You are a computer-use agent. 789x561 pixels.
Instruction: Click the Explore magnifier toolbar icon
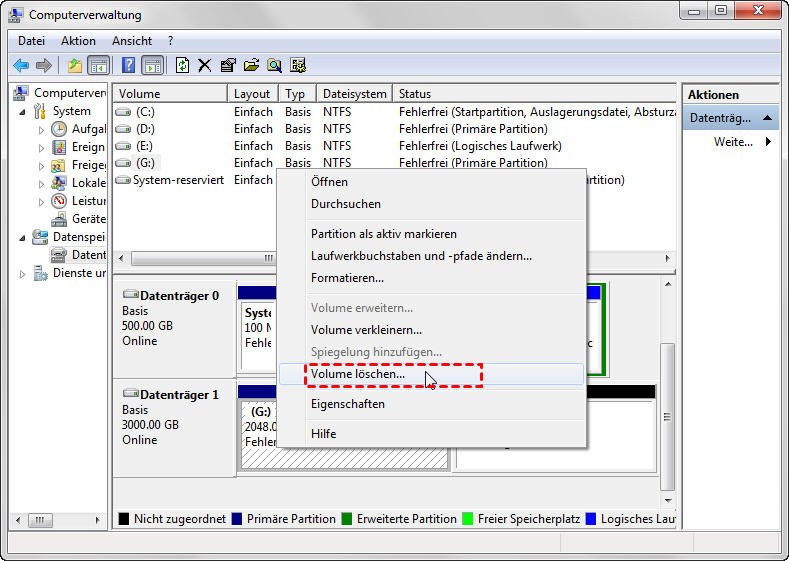tap(274, 65)
